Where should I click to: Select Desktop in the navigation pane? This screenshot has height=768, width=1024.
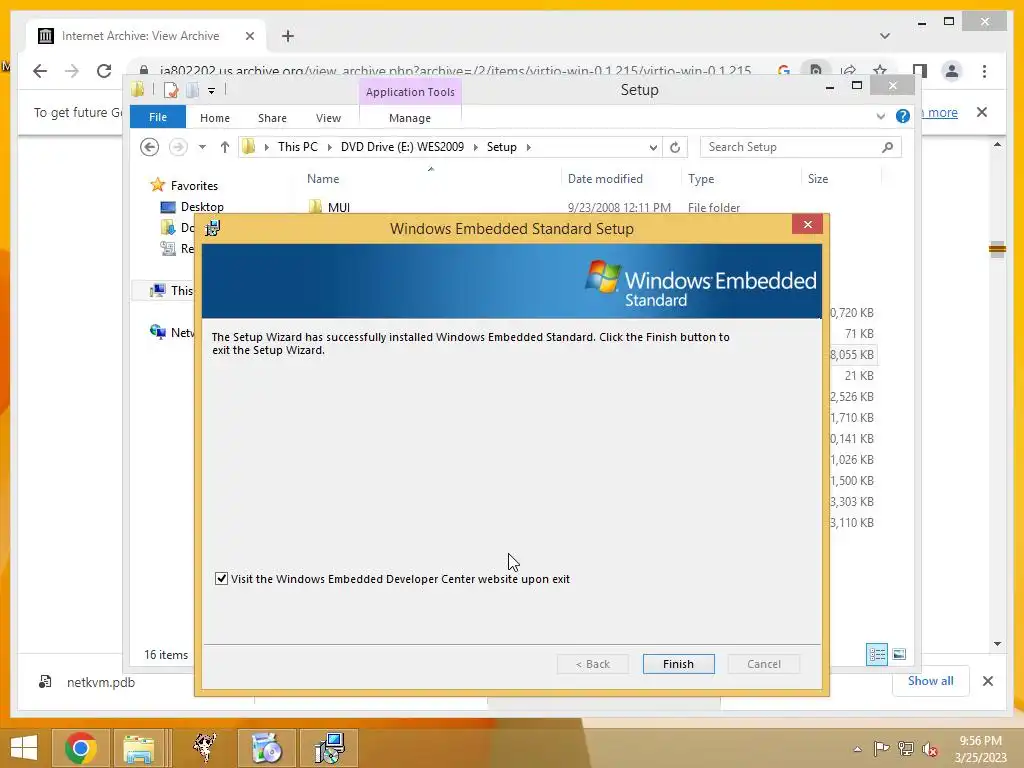(202, 206)
